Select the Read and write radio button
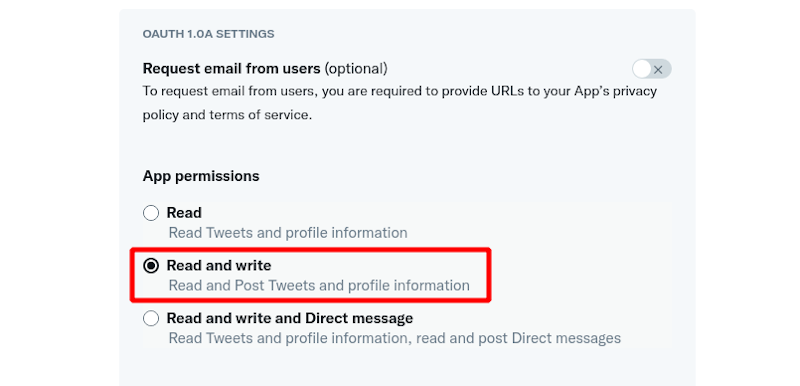 [x=151, y=266]
